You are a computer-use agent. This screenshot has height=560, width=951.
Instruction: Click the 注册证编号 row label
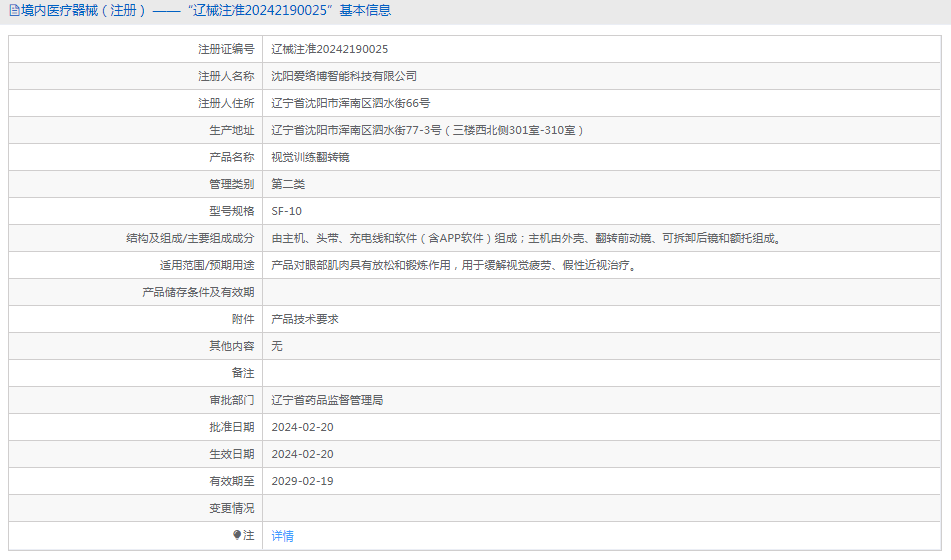click(226, 49)
